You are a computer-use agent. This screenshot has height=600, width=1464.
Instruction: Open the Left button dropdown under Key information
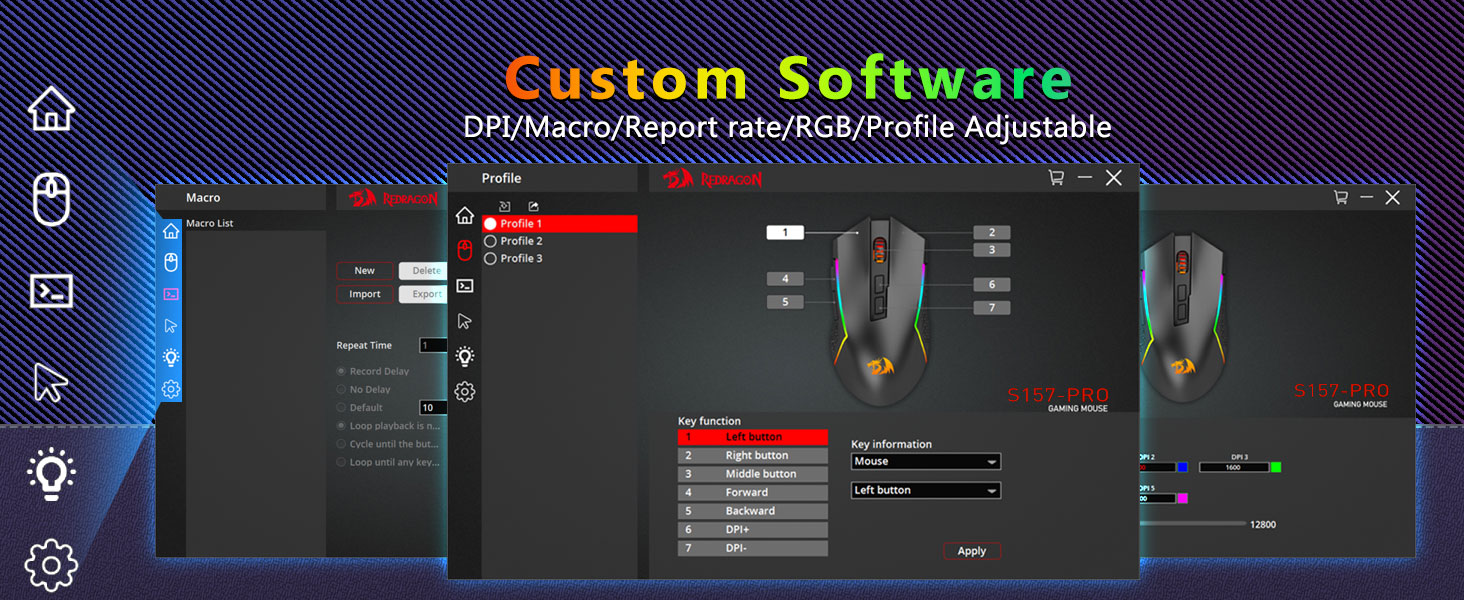click(x=925, y=491)
